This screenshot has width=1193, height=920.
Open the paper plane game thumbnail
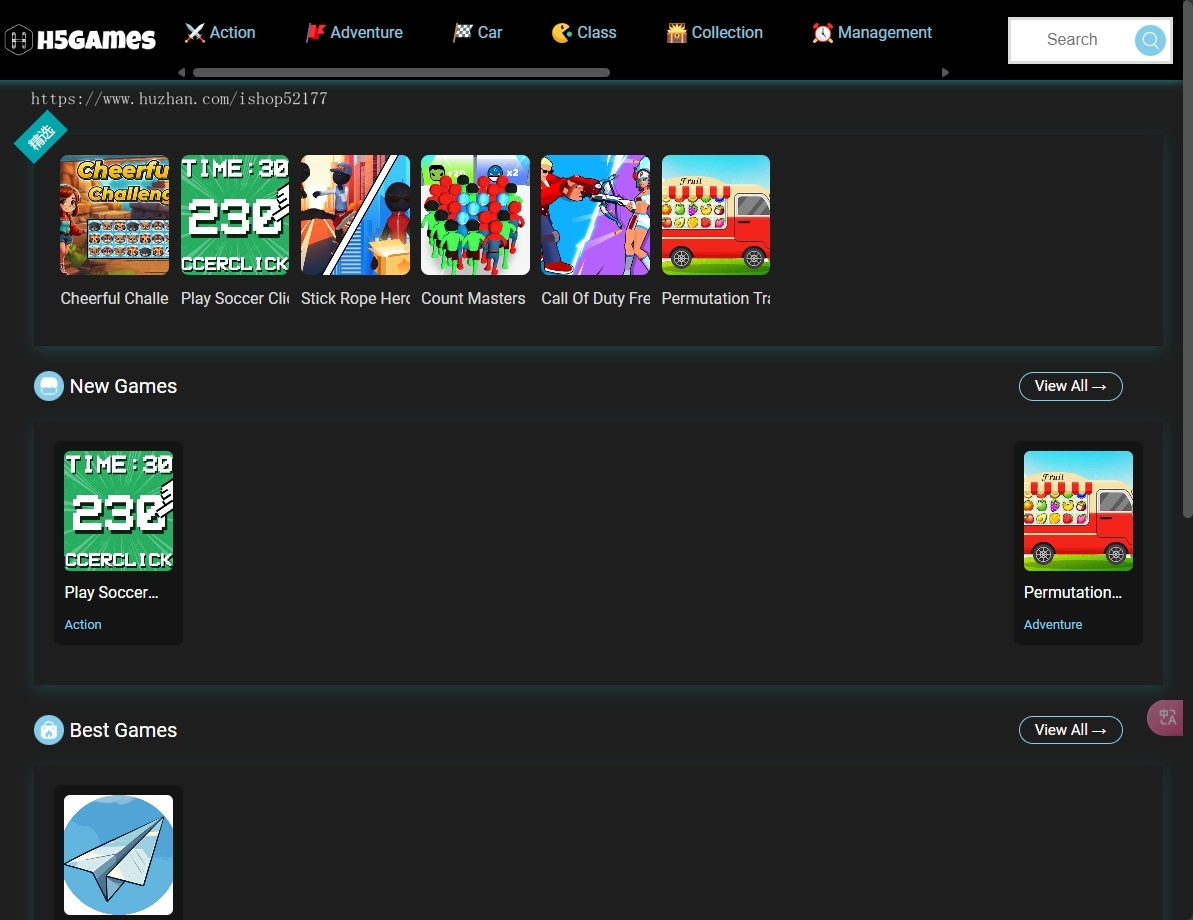pyautogui.click(x=119, y=855)
